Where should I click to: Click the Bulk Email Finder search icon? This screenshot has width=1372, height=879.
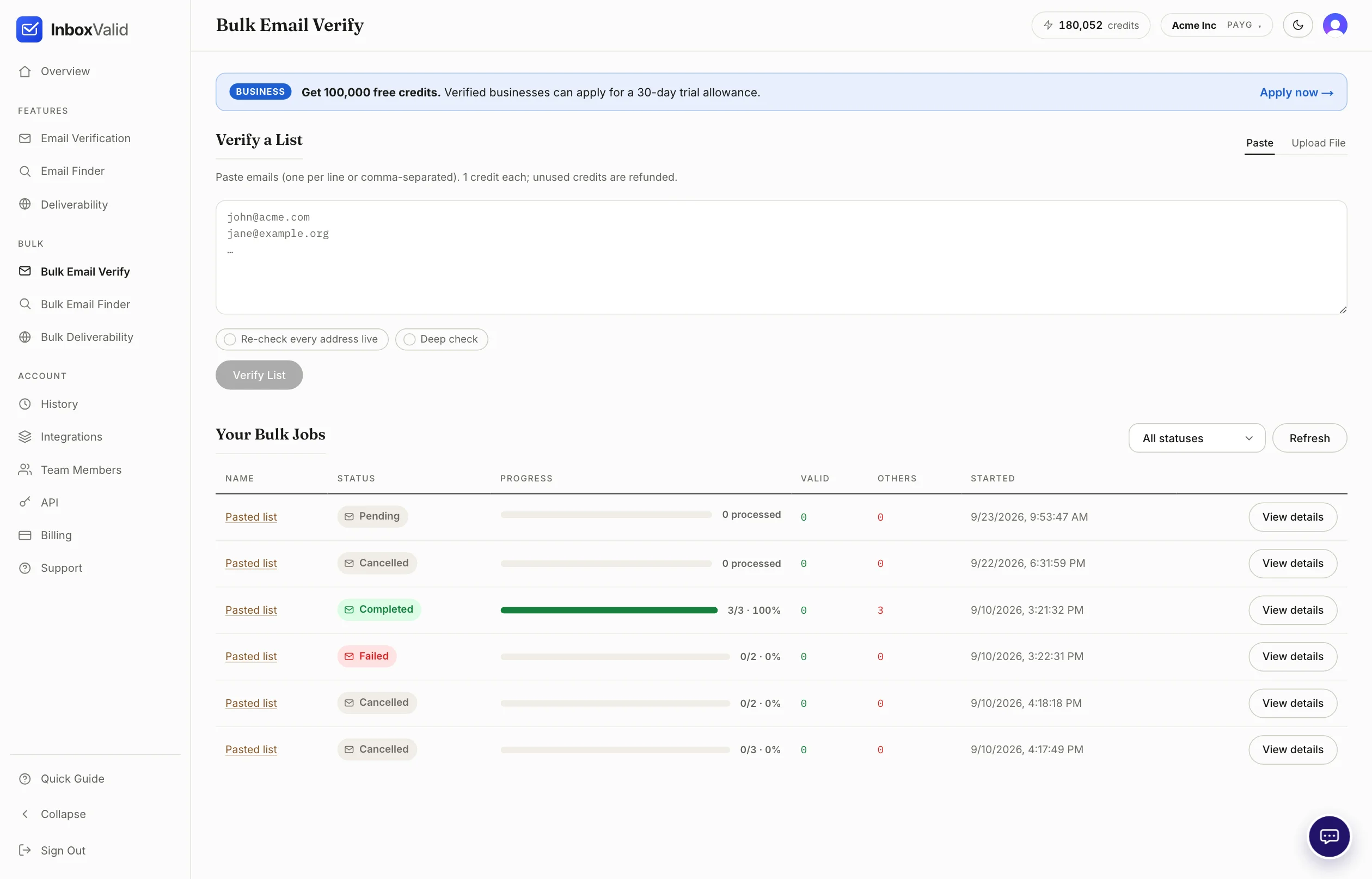(24, 304)
